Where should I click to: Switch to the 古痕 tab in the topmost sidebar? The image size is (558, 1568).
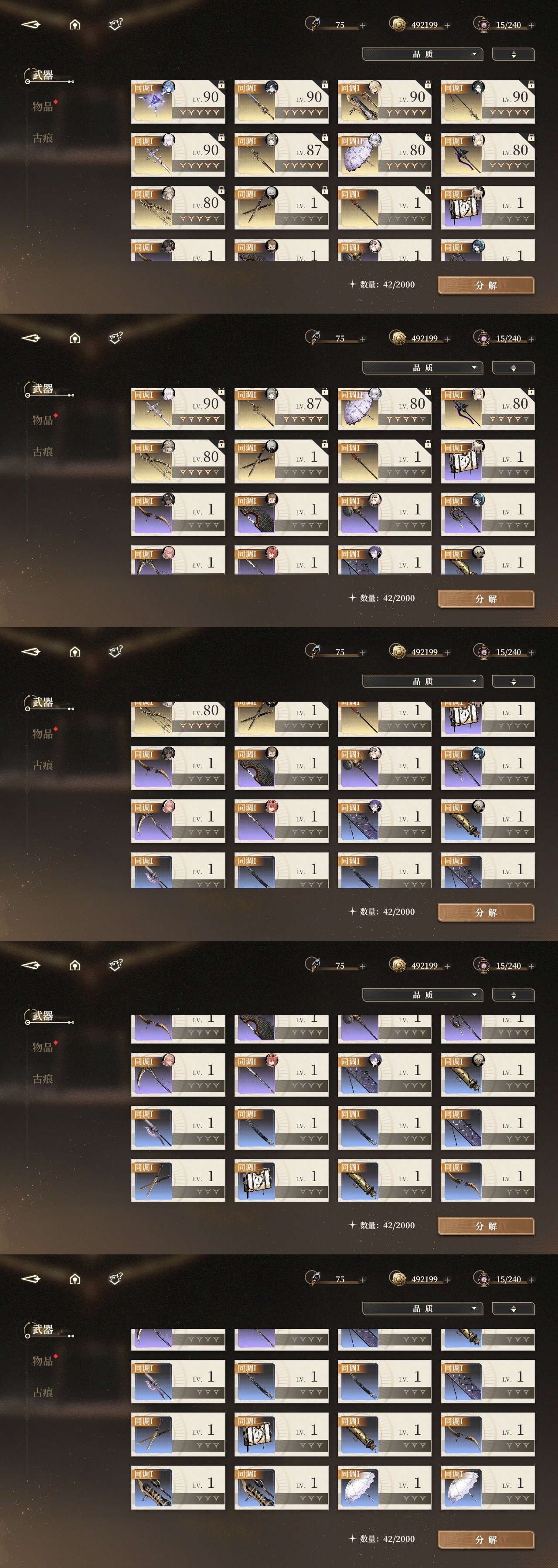[43, 138]
